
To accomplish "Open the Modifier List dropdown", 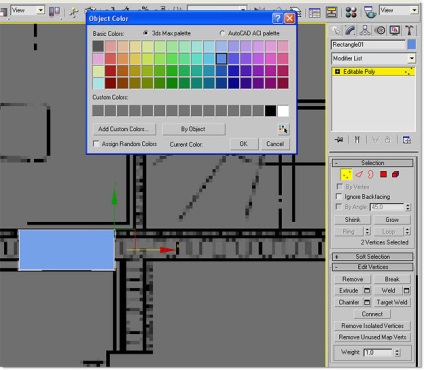I will 412,59.
